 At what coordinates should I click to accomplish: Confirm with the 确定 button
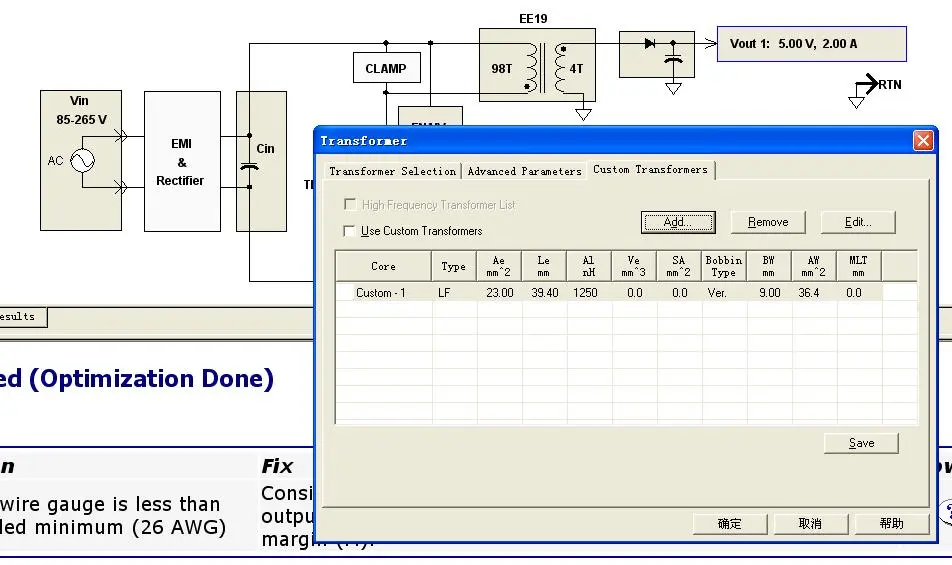730,524
